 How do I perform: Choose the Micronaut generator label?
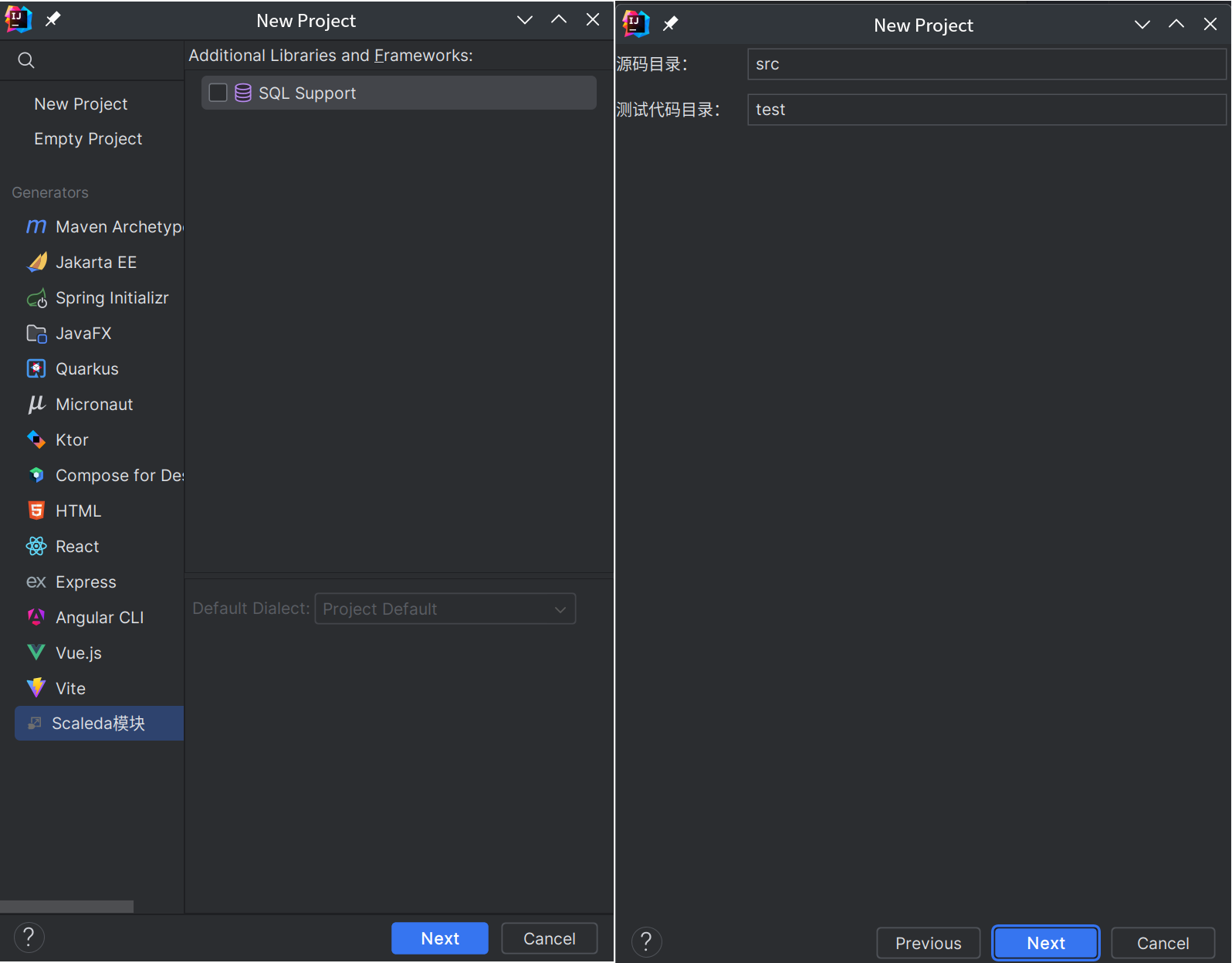click(x=94, y=404)
